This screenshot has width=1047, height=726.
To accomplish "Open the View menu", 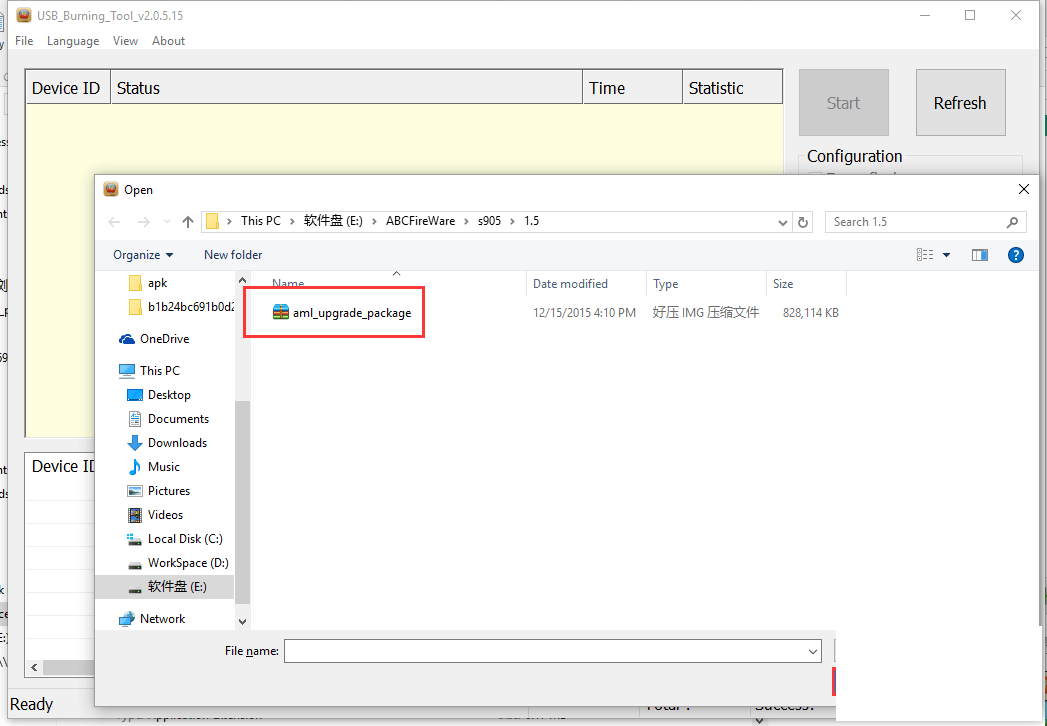I will coord(125,41).
